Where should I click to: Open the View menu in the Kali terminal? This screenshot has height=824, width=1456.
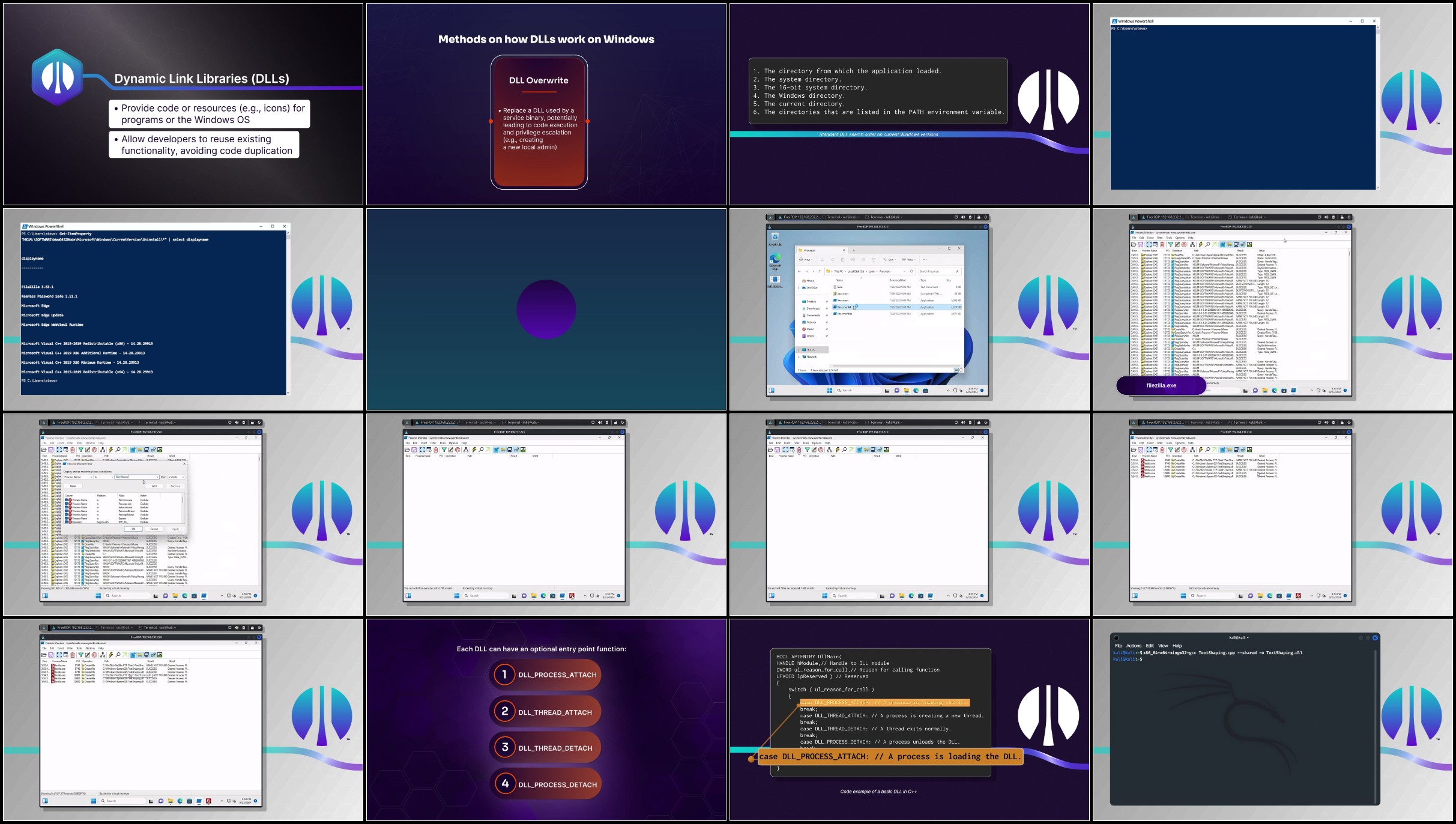point(1163,646)
